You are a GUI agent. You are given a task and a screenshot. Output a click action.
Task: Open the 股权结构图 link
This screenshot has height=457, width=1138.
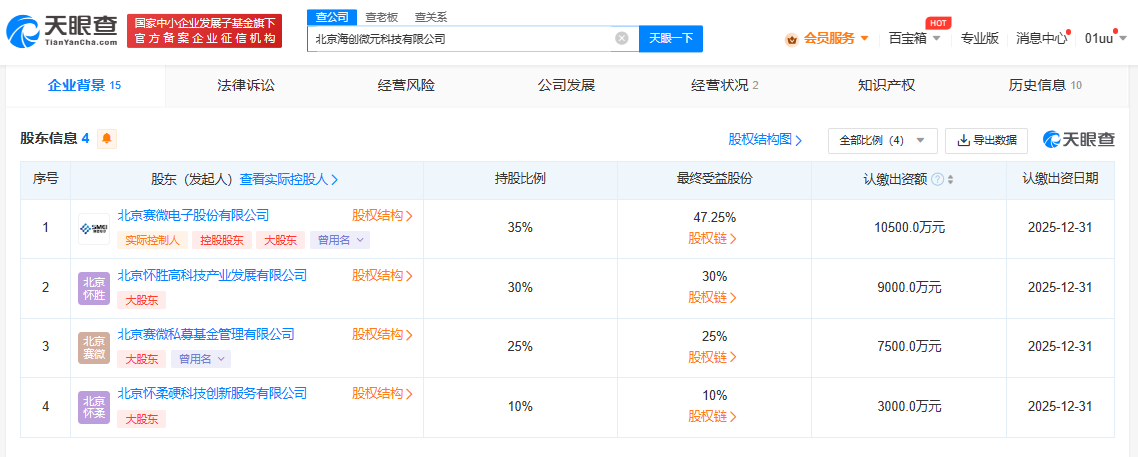pyautogui.click(x=765, y=140)
